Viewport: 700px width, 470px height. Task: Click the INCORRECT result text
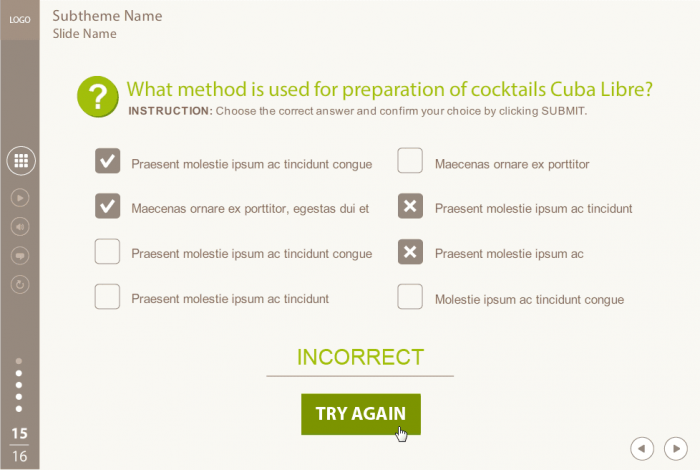(x=360, y=358)
